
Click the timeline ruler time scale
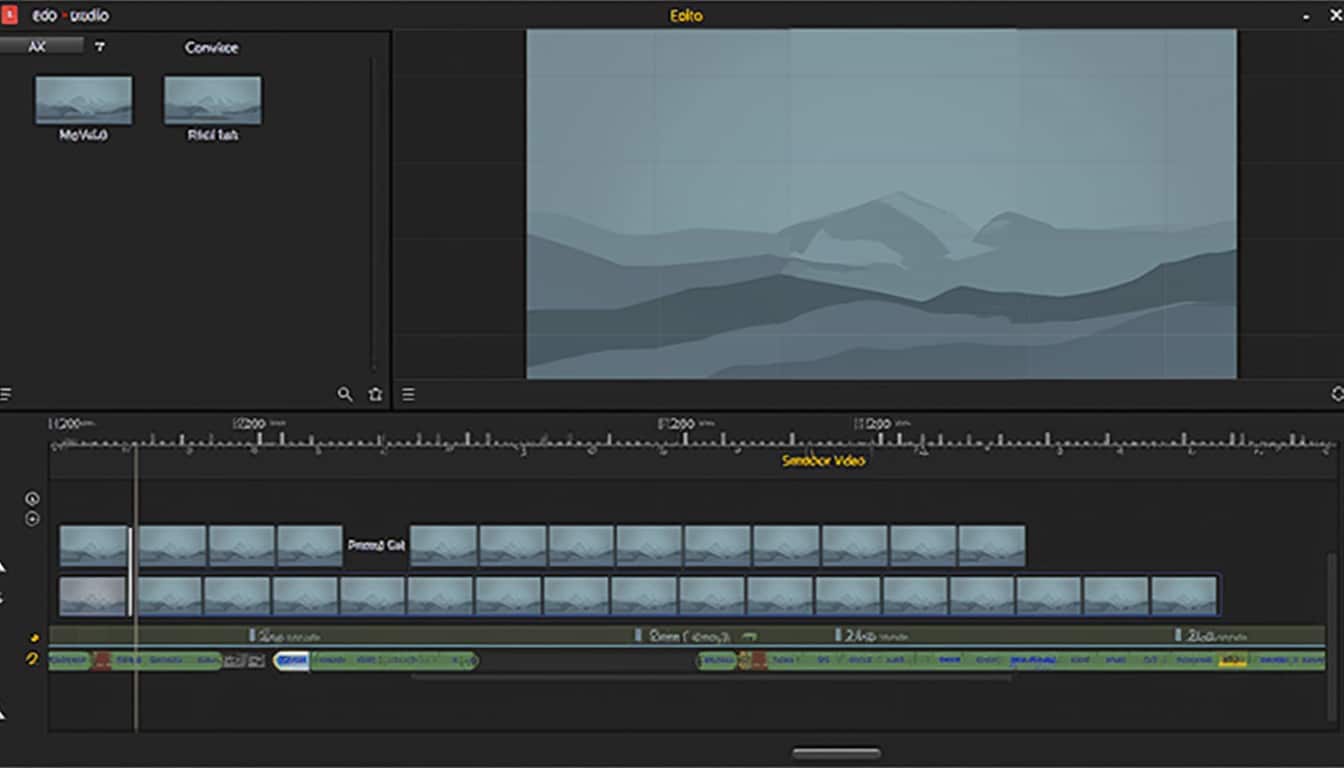click(x=690, y=440)
